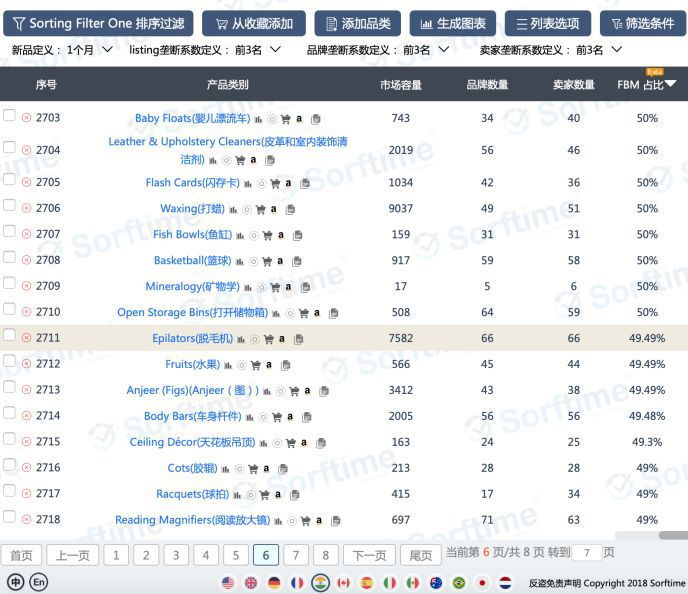The height and width of the screenshot is (594, 688).
Task: Switch language to English with En icon
Action: tap(39, 582)
